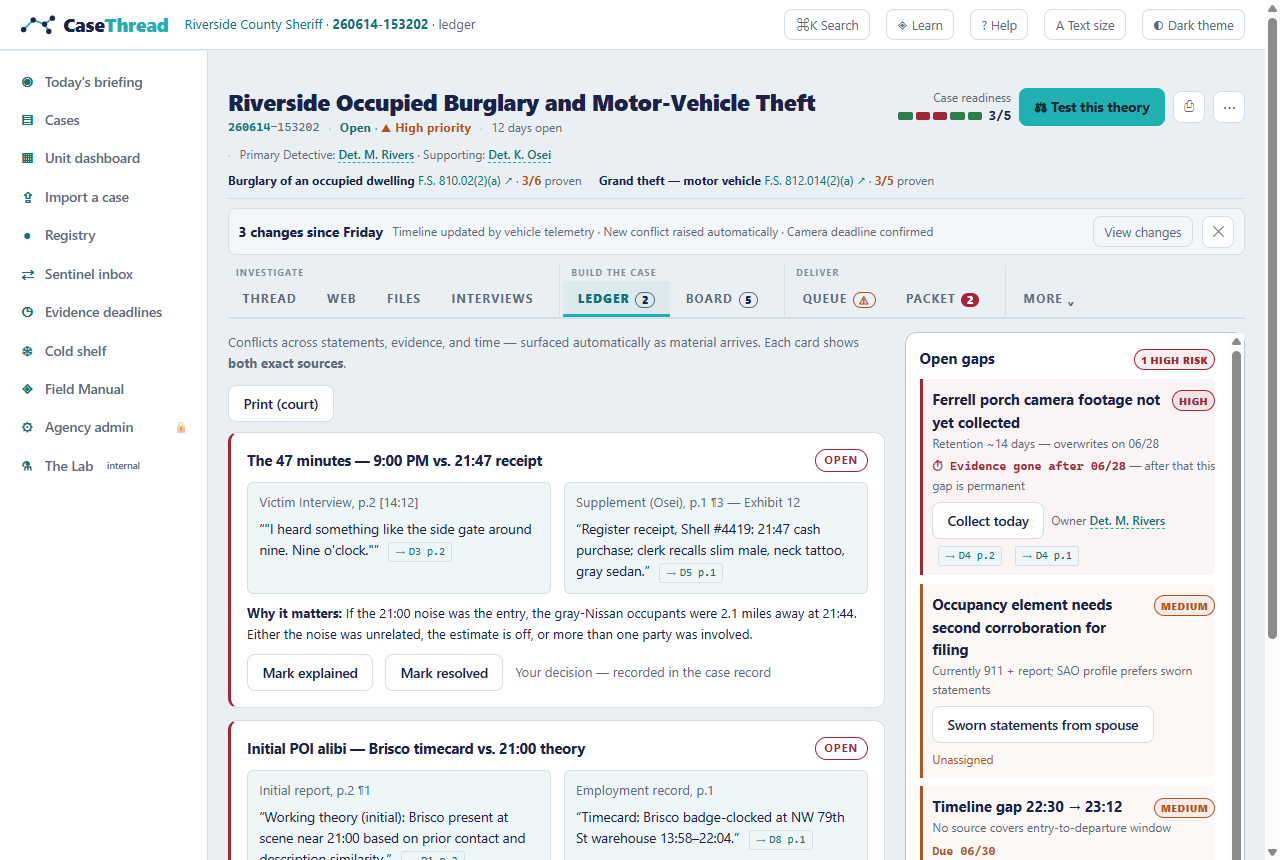Screen dimensions: 1280x860
Task: Click the Import a case icon
Action: (27, 197)
